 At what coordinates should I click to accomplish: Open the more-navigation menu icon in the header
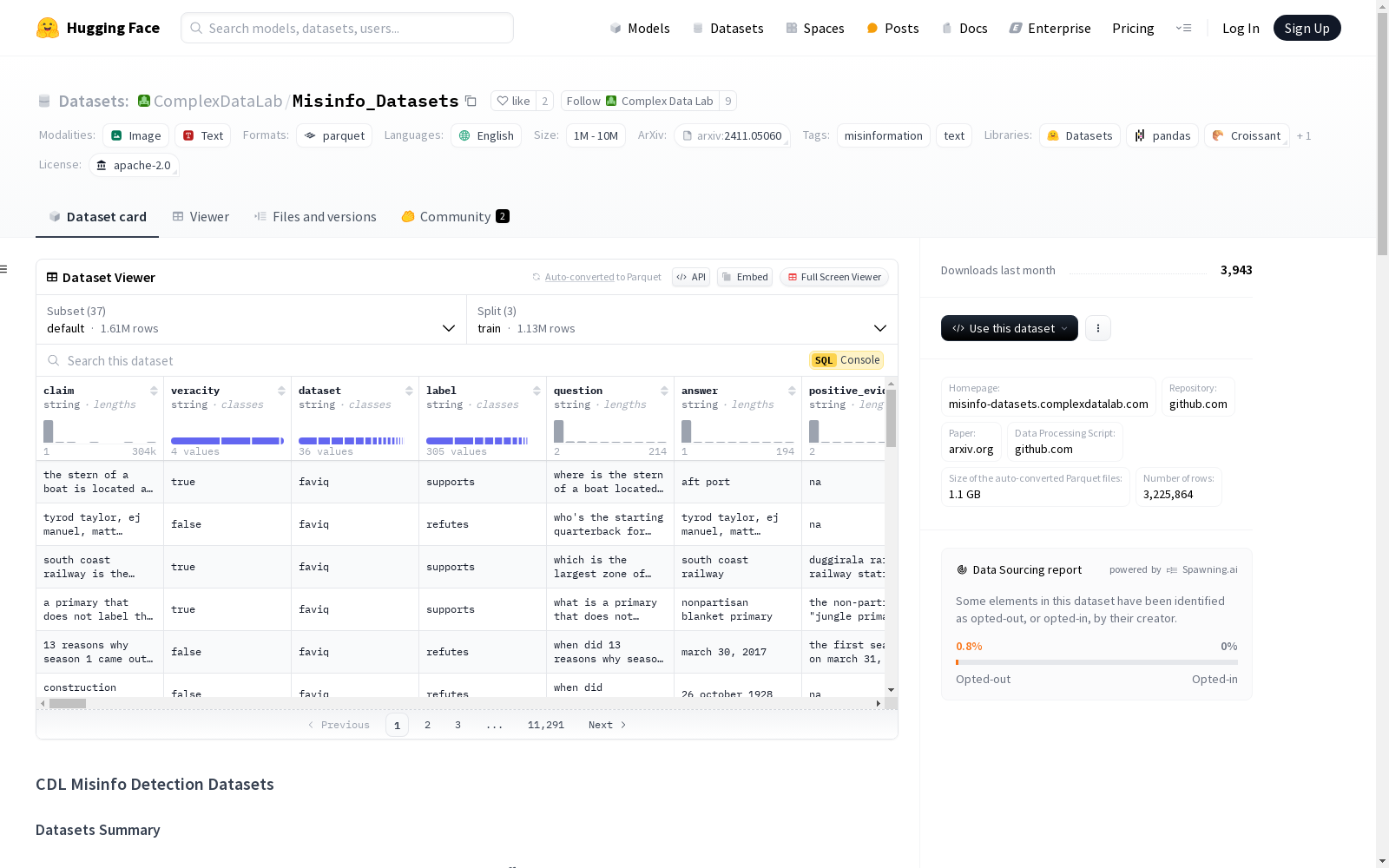point(1183,28)
